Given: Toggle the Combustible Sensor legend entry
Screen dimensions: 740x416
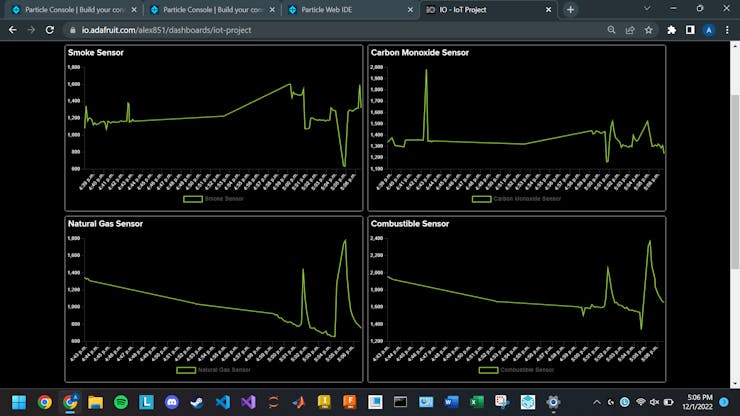Looking at the screenshot, I should pyautogui.click(x=516, y=370).
